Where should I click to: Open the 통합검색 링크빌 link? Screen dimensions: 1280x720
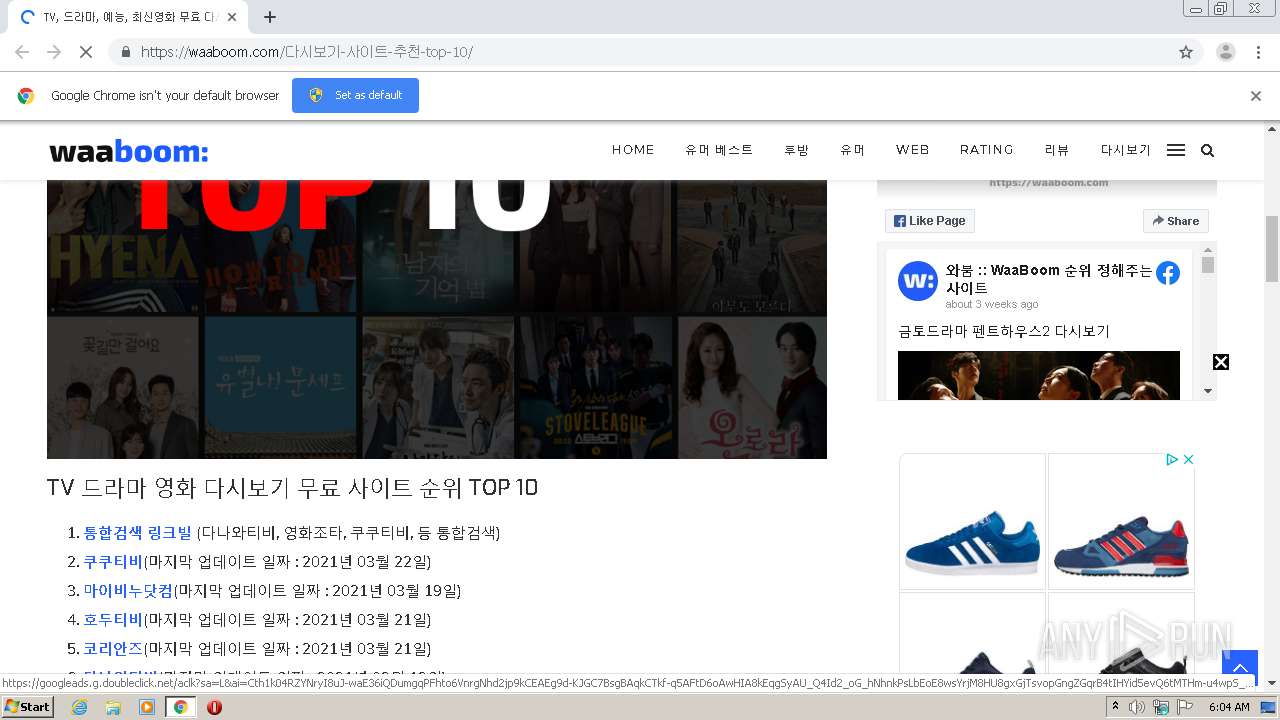click(137, 533)
